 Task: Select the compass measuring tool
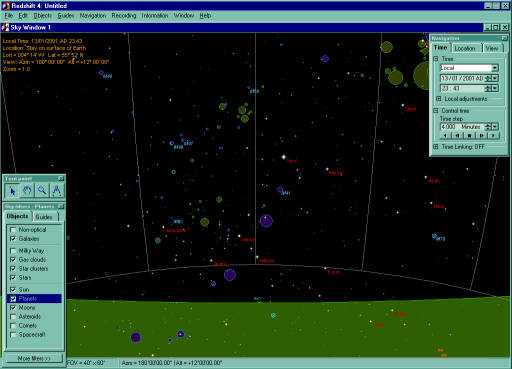[56, 191]
